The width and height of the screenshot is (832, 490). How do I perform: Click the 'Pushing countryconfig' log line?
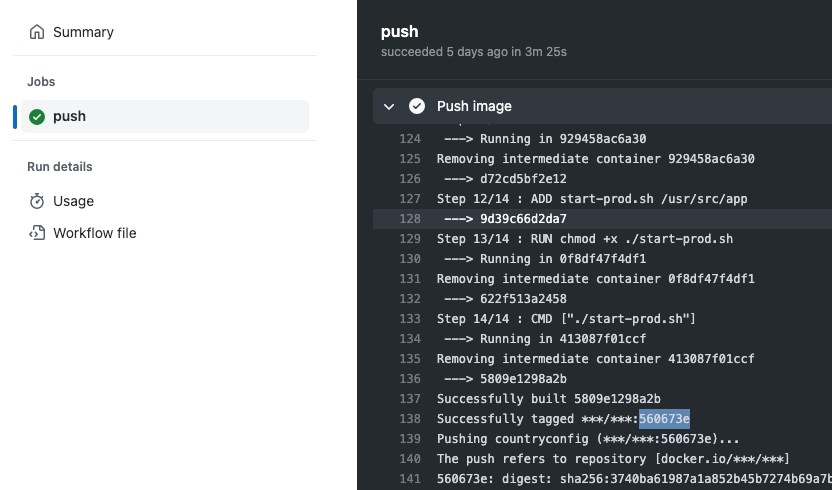click(x=588, y=439)
